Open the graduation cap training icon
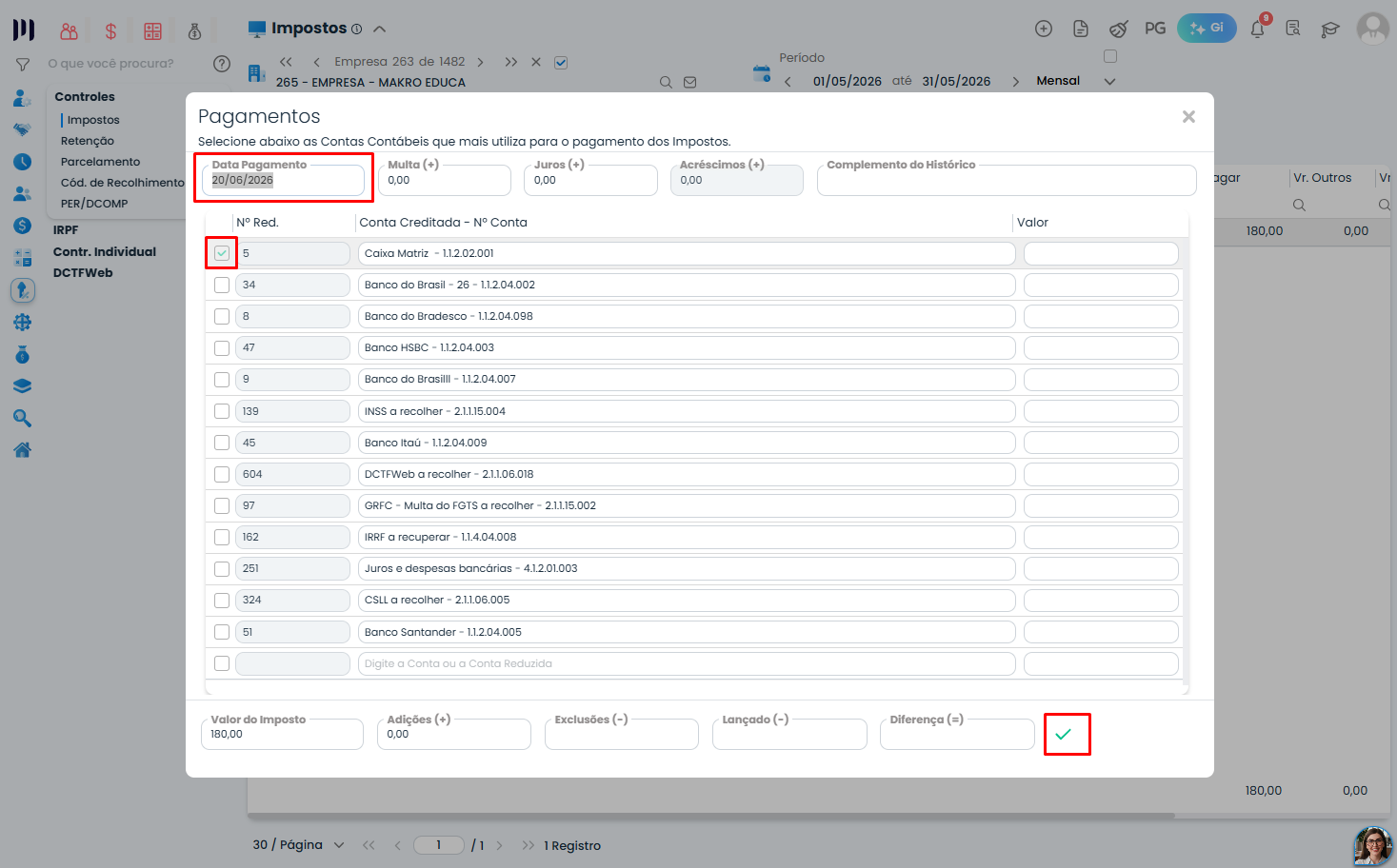Screen dimensions: 1397x868 1330,30
